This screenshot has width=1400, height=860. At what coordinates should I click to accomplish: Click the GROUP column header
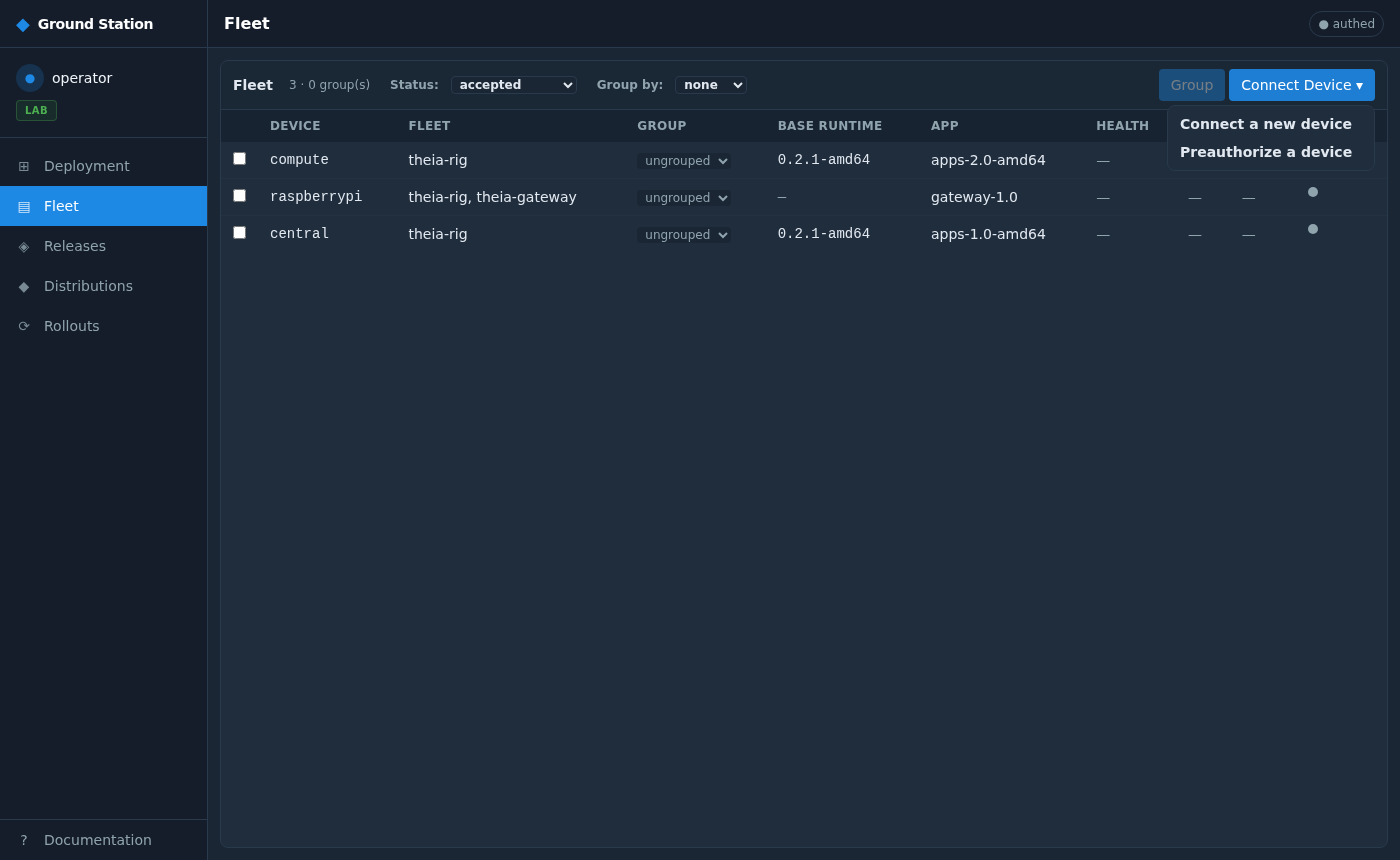coord(662,126)
